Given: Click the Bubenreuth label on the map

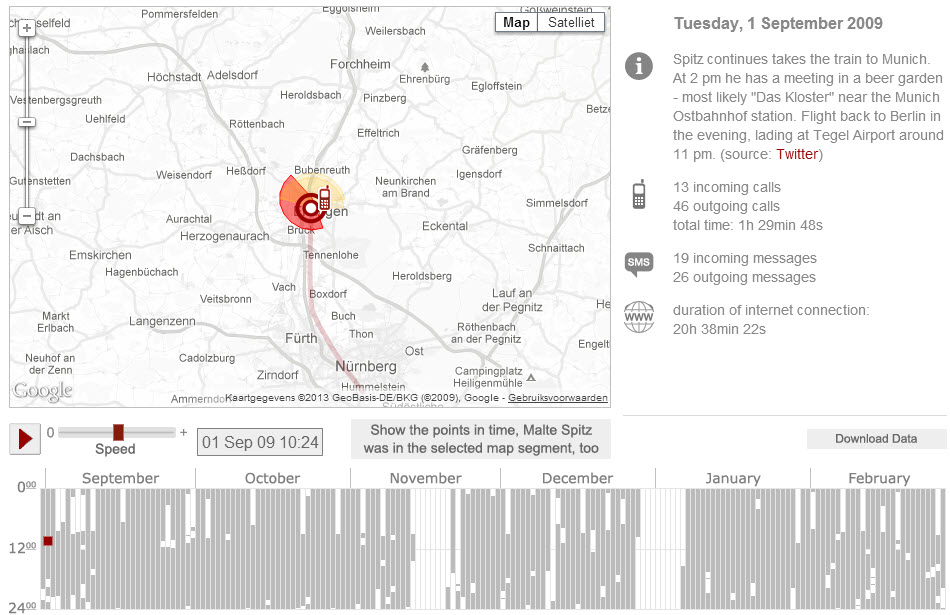Looking at the screenshot, I should [x=322, y=170].
